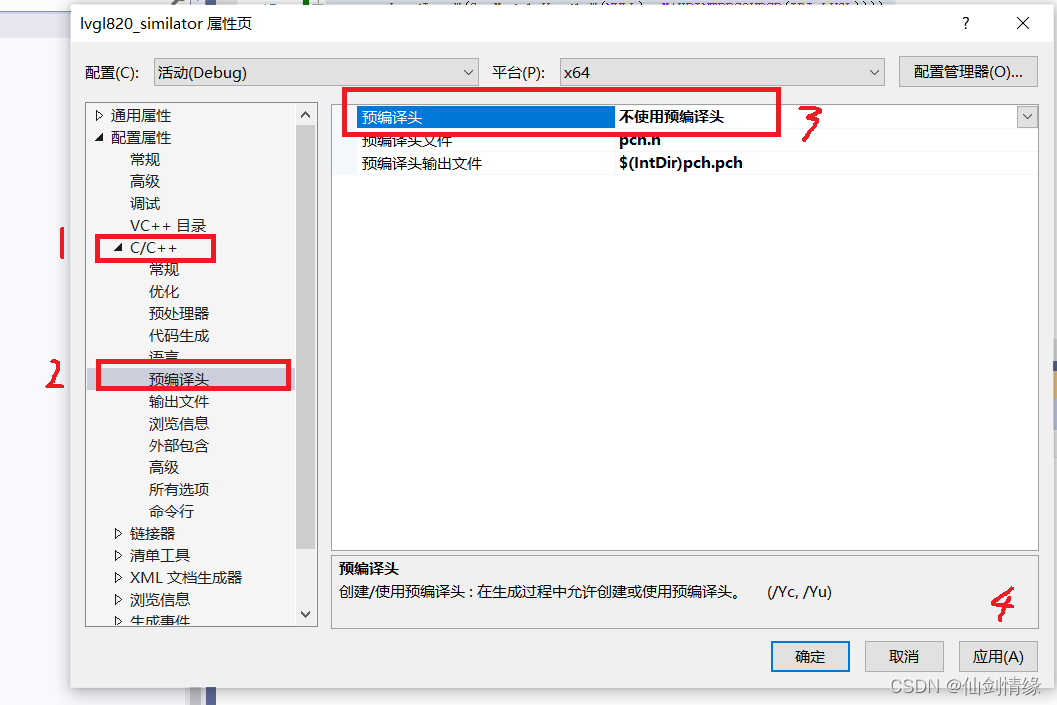Open 配置管理器 button
The image size is (1057, 705).
coord(968,71)
